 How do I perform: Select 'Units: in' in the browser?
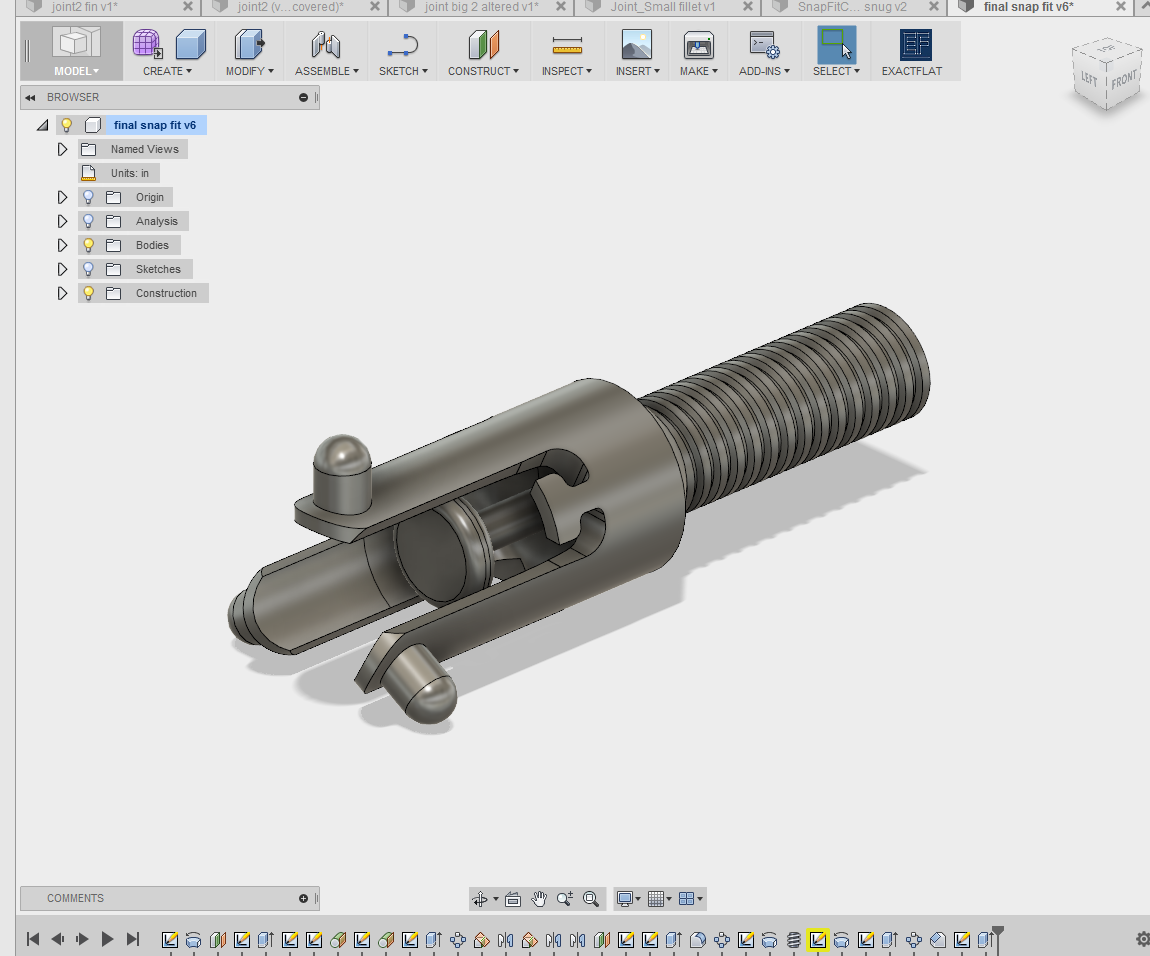click(129, 173)
